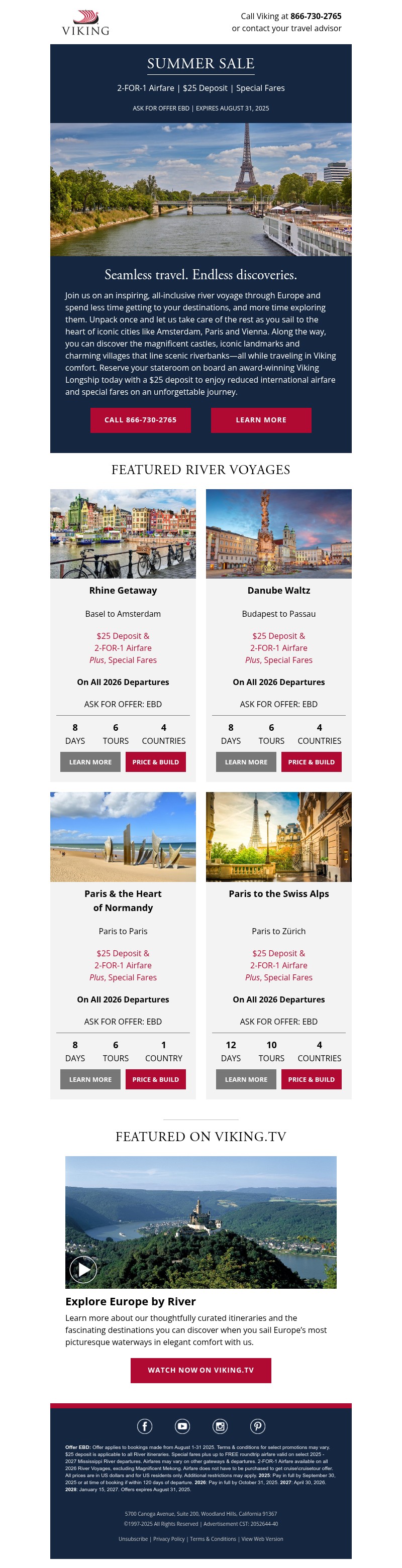Click Learn More for Paris & Heart of Normandy
Viewport: 402px width, 1568px height.
pyautogui.click(x=90, y=1079)
